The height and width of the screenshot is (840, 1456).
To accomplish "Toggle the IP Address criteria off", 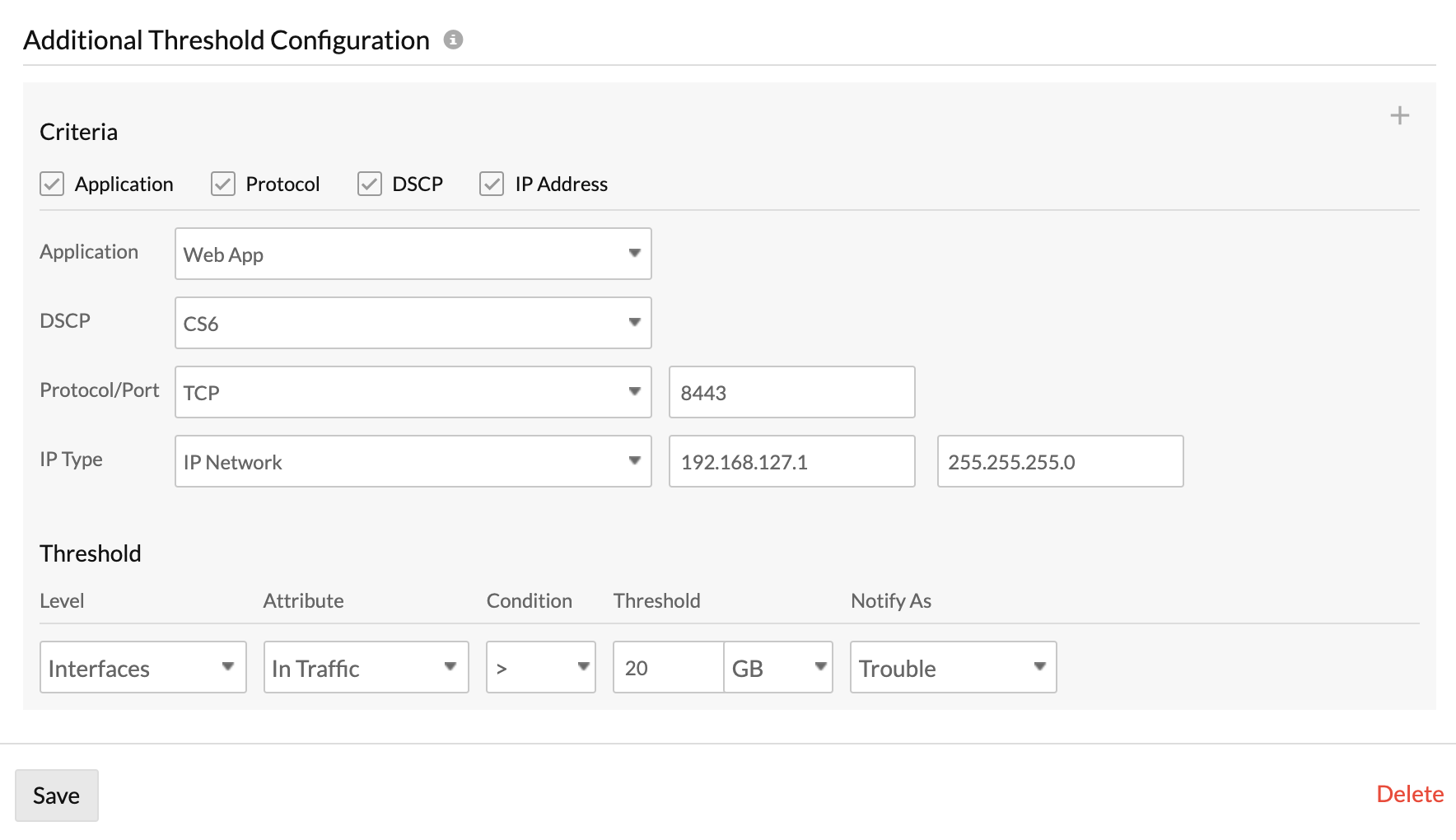I will click(491, 184).
